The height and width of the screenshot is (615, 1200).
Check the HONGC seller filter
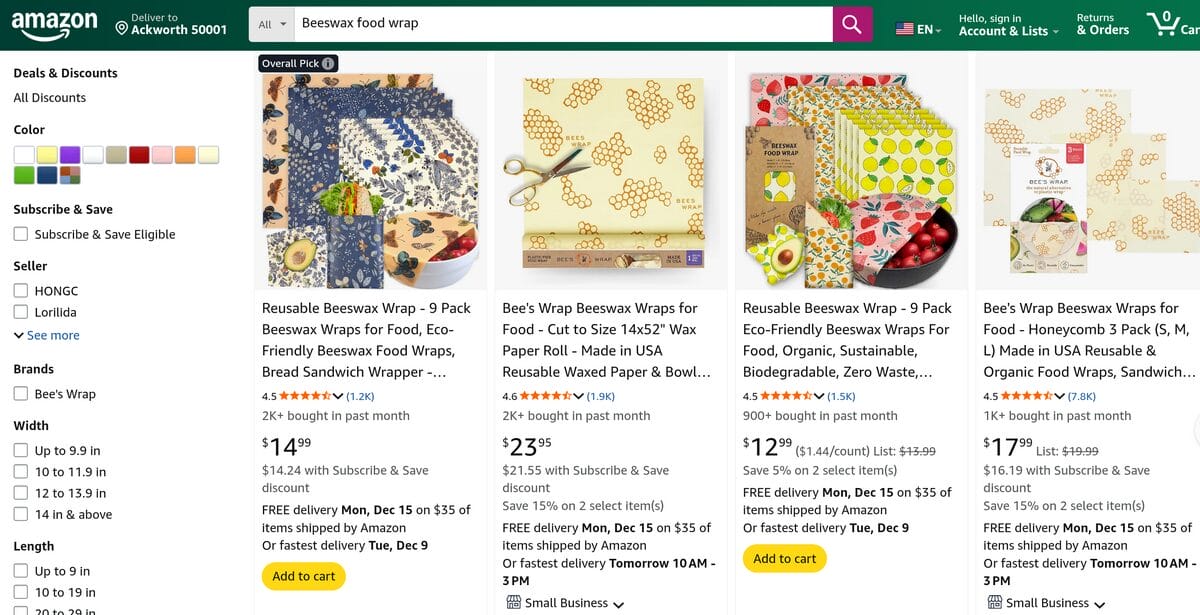20,290
